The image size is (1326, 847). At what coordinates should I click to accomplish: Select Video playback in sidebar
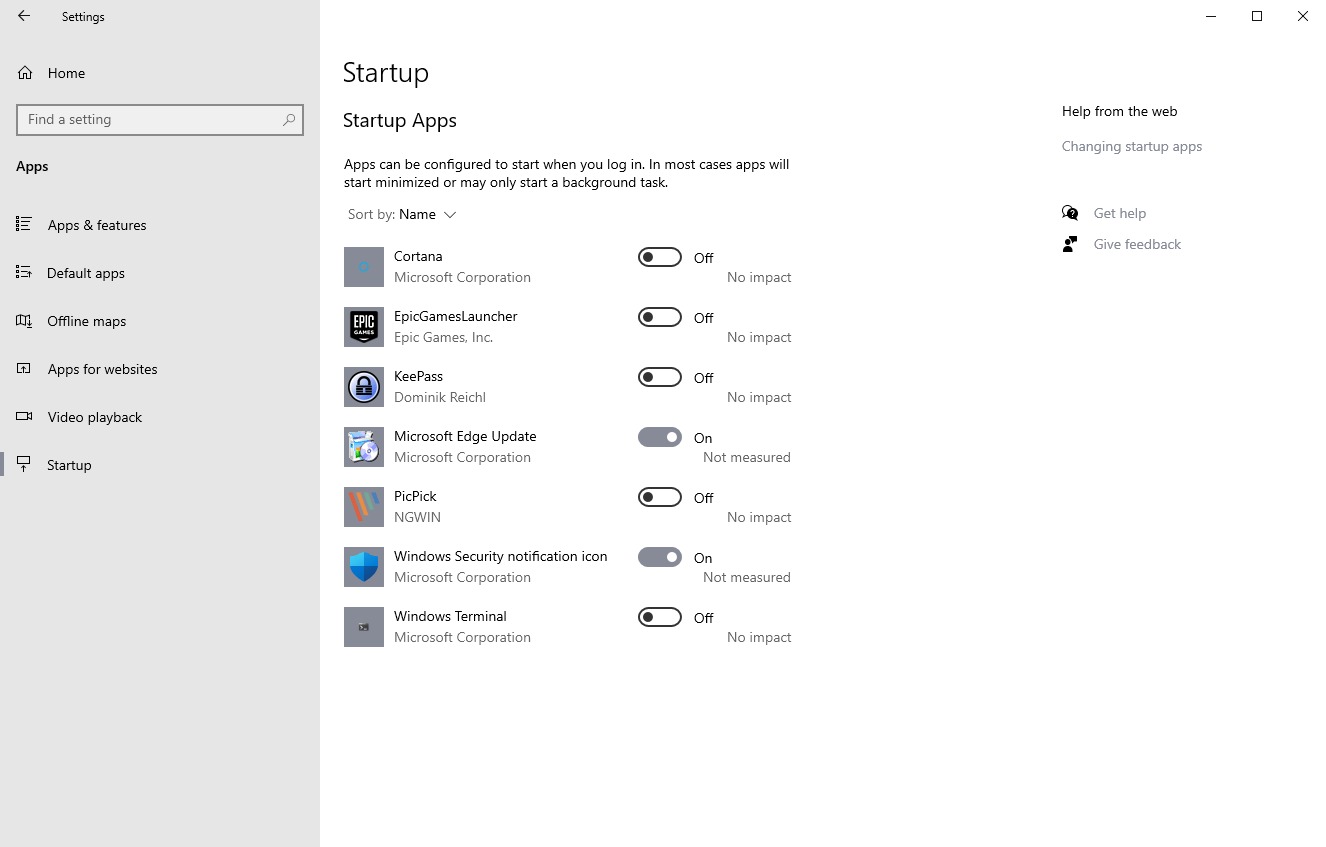94,417
